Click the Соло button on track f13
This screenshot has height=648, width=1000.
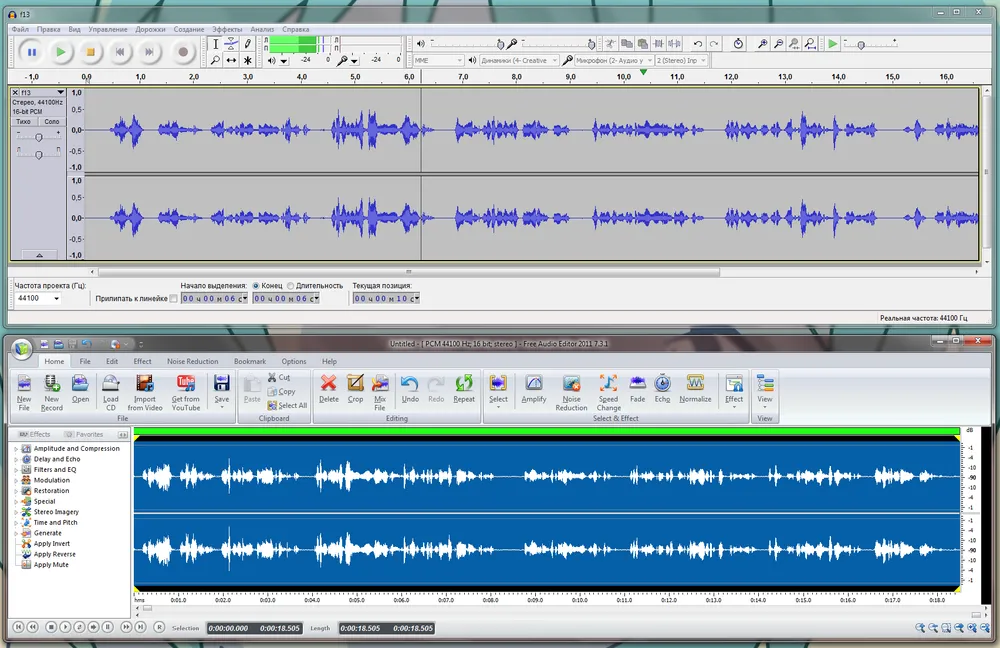[x=51, y=121]
